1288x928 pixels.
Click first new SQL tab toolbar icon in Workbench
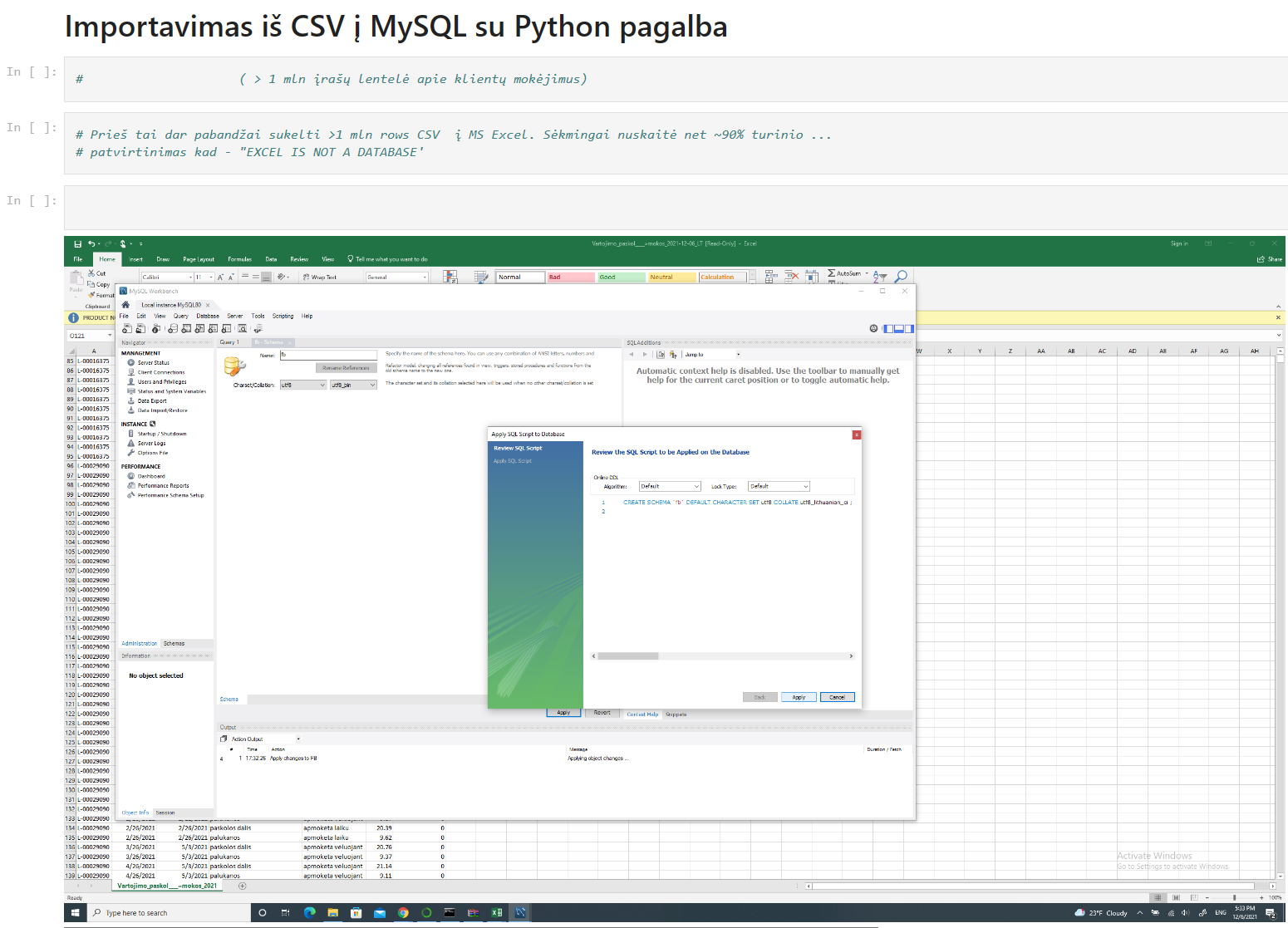[x=126, y=329]
